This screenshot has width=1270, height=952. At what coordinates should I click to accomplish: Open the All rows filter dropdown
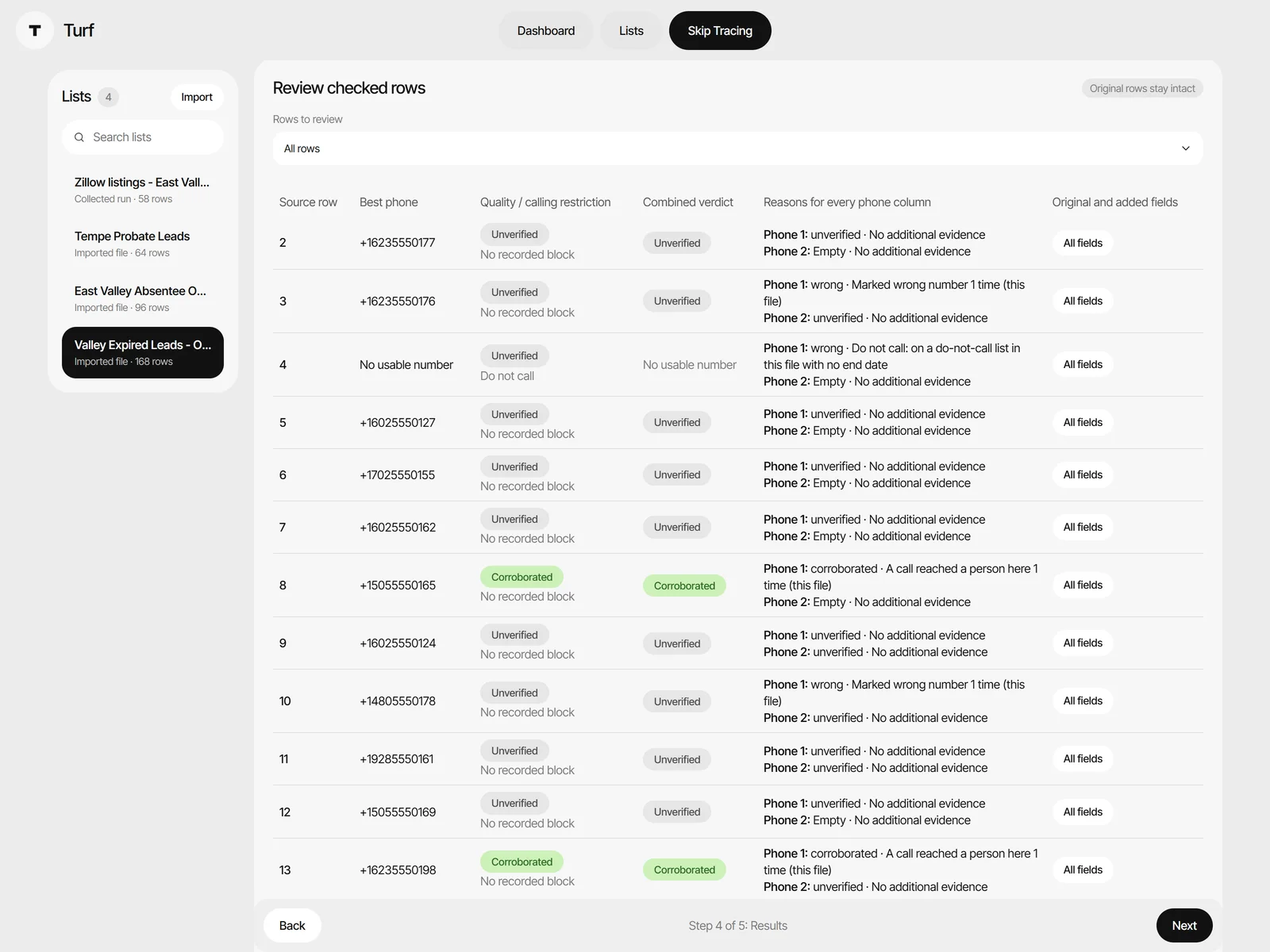click(737, 148)
